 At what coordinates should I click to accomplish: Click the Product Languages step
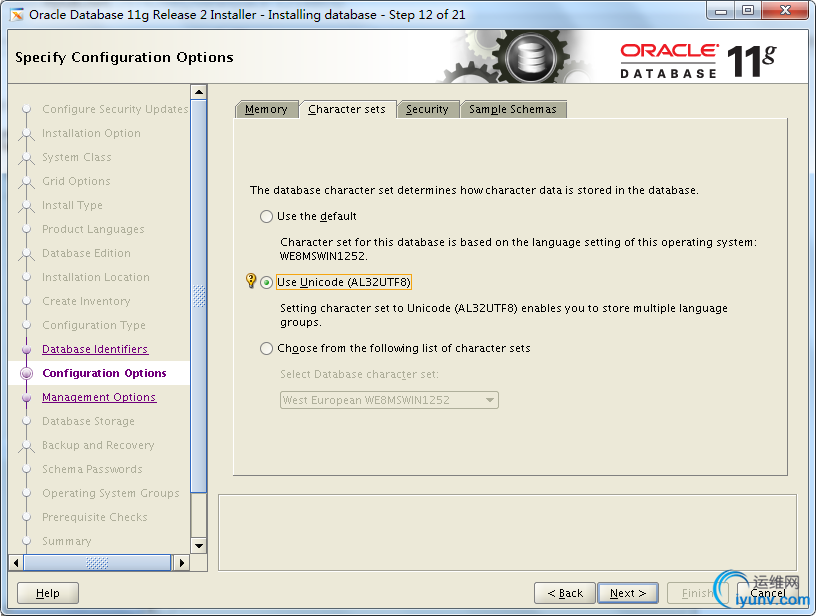93,229
